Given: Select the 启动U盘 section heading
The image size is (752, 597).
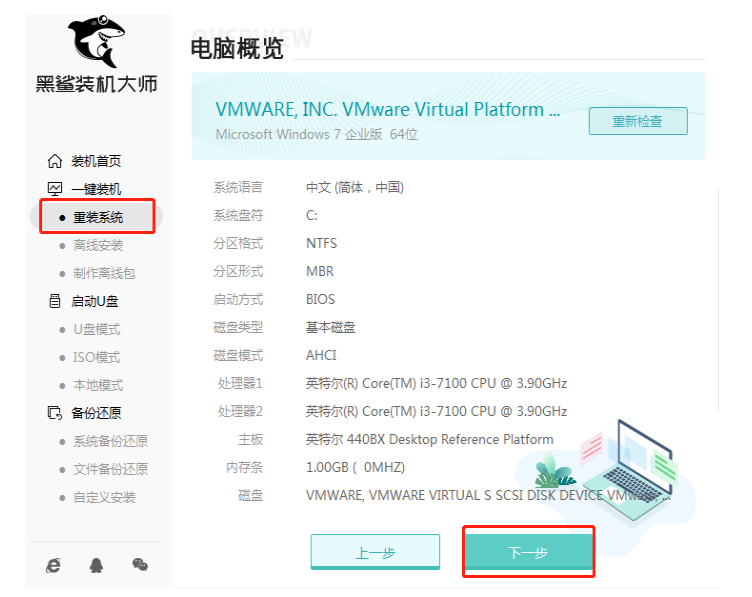Looking at the screenshot, I should pyautogui.click(x=94, y=301).
